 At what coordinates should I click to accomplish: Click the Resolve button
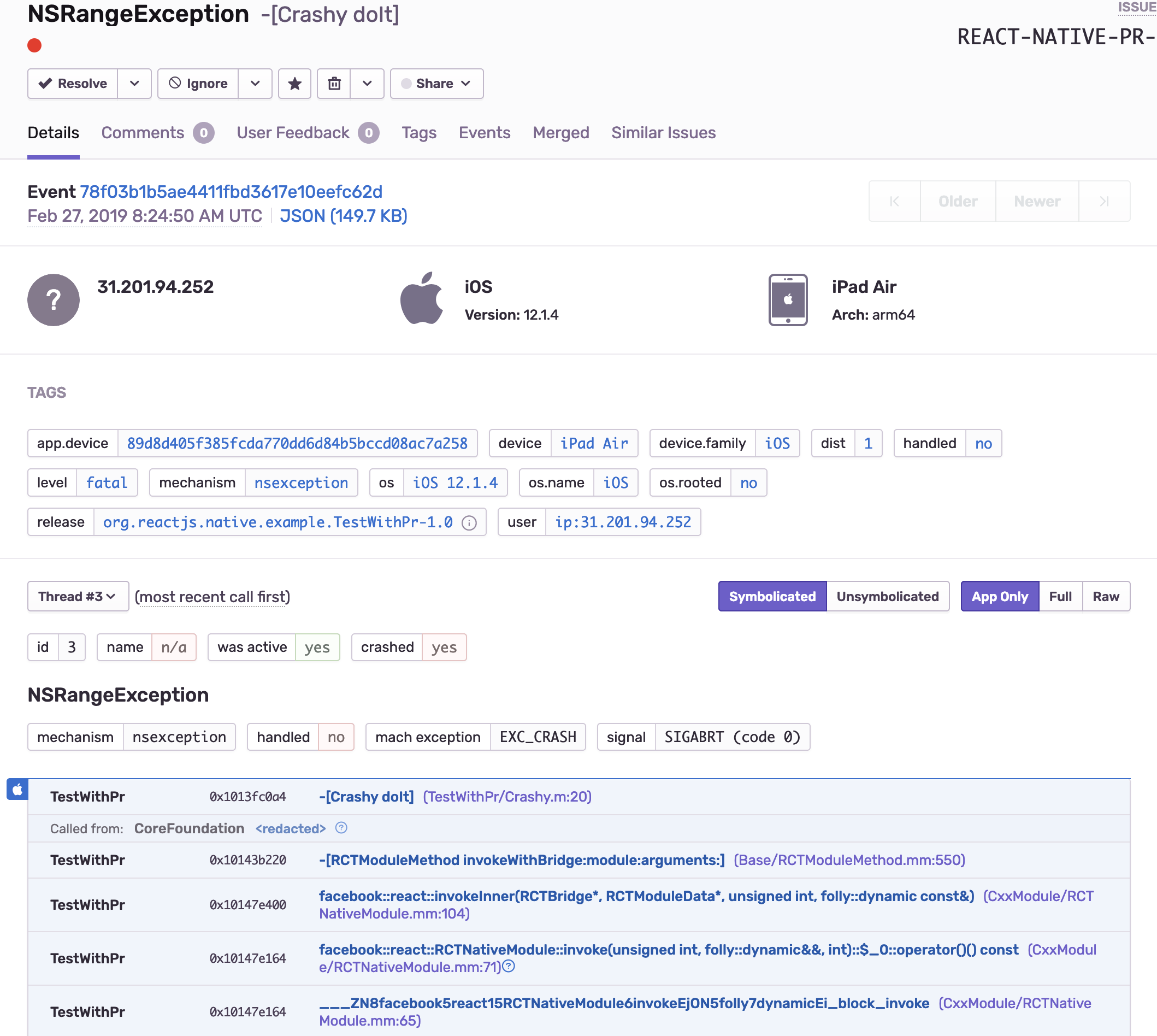[73, 84]
